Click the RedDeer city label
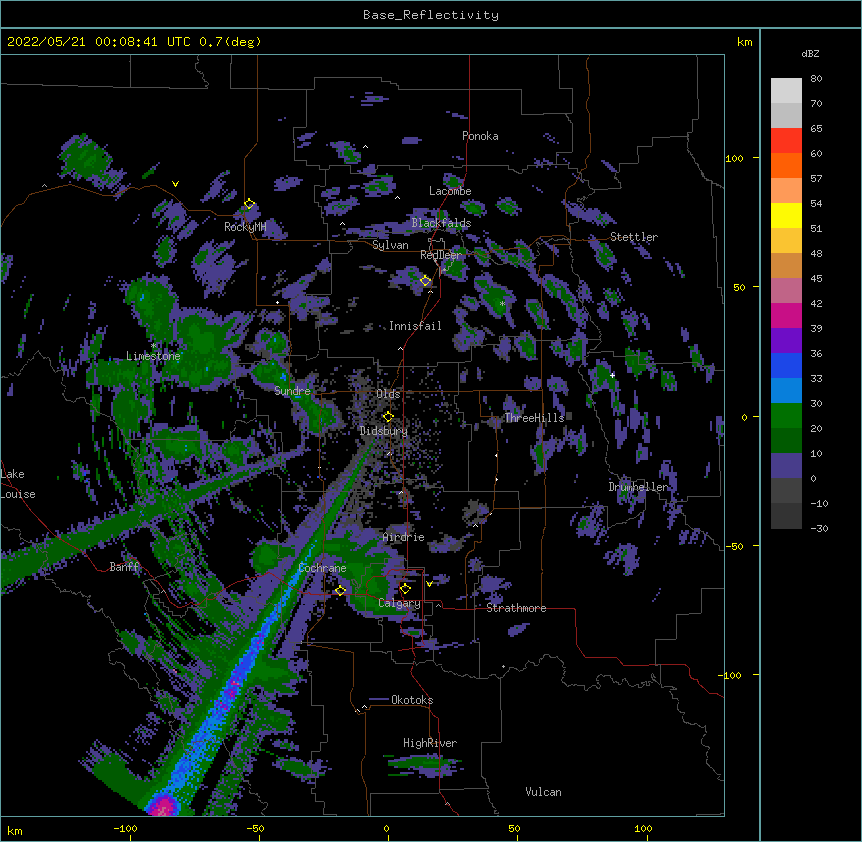Screen dimensions: 862x842 440,255
